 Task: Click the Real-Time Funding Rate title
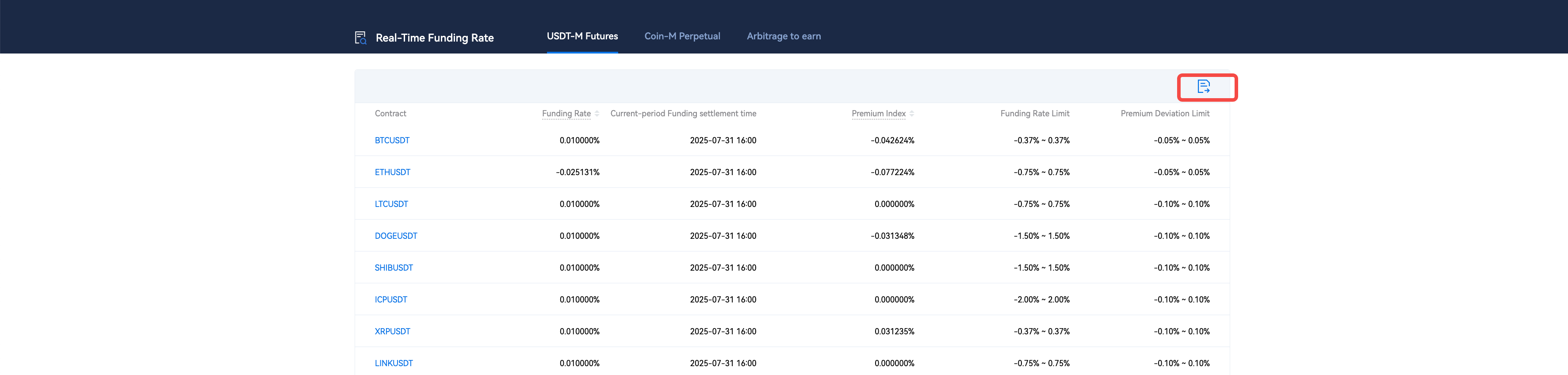pos(435,38)
